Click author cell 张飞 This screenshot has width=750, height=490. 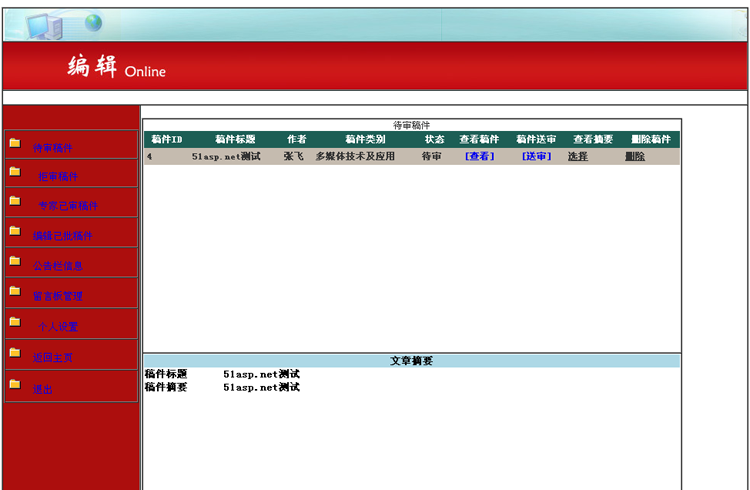[293, 156]
